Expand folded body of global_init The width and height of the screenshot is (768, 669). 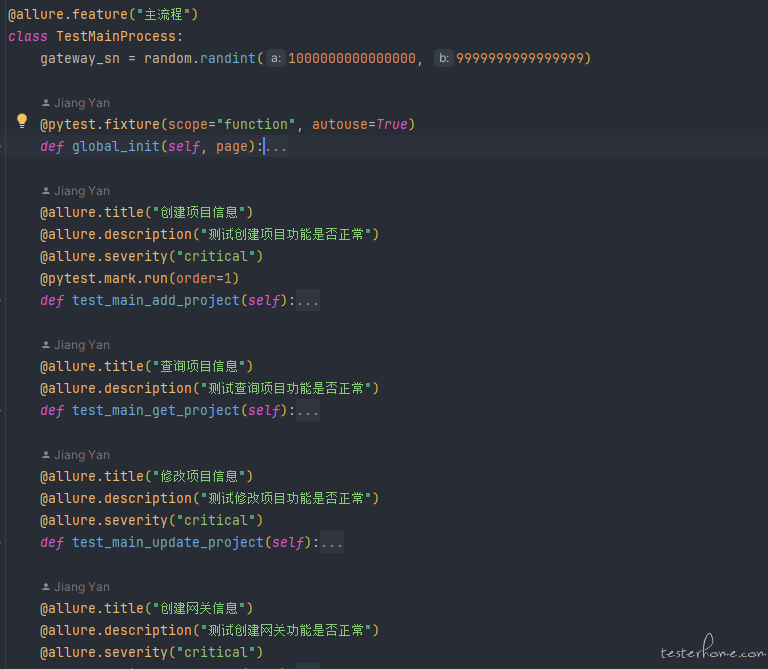click(277, 146)
